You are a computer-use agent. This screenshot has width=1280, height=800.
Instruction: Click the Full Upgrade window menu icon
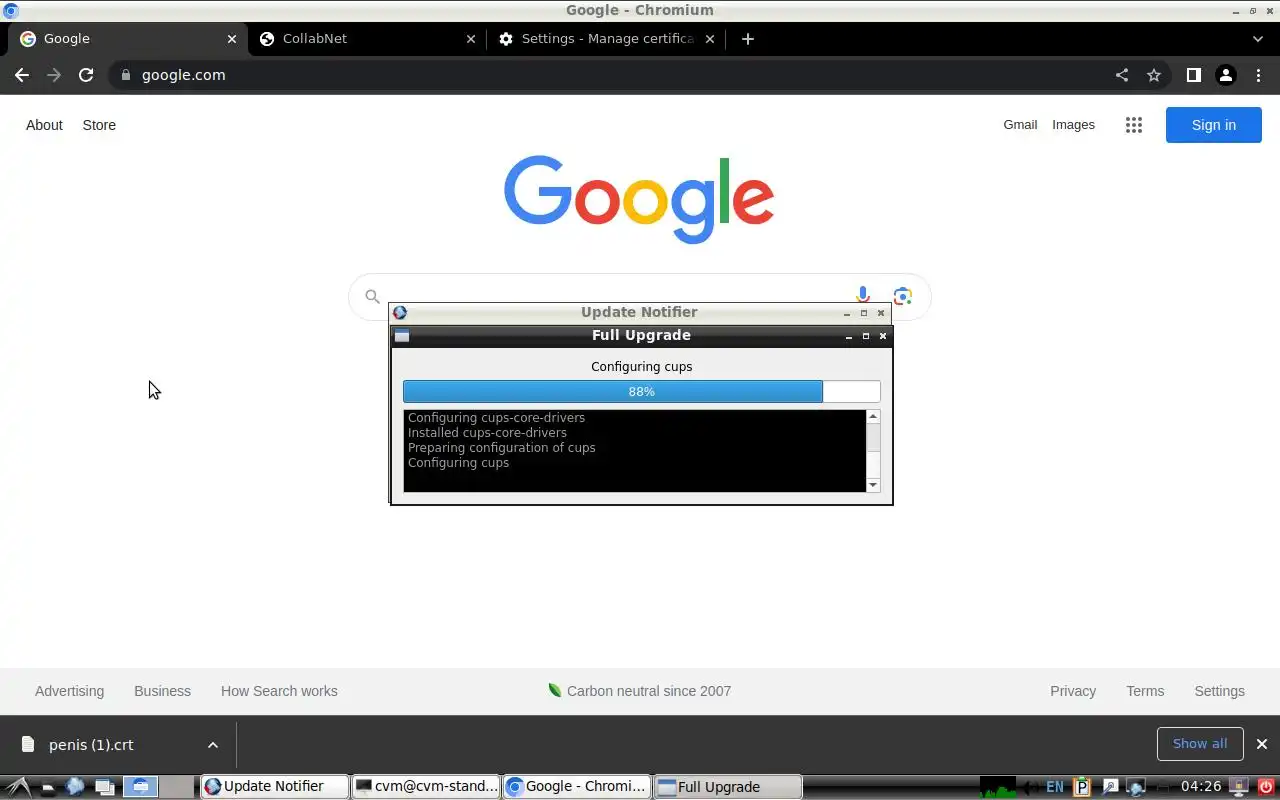(402, 336)
